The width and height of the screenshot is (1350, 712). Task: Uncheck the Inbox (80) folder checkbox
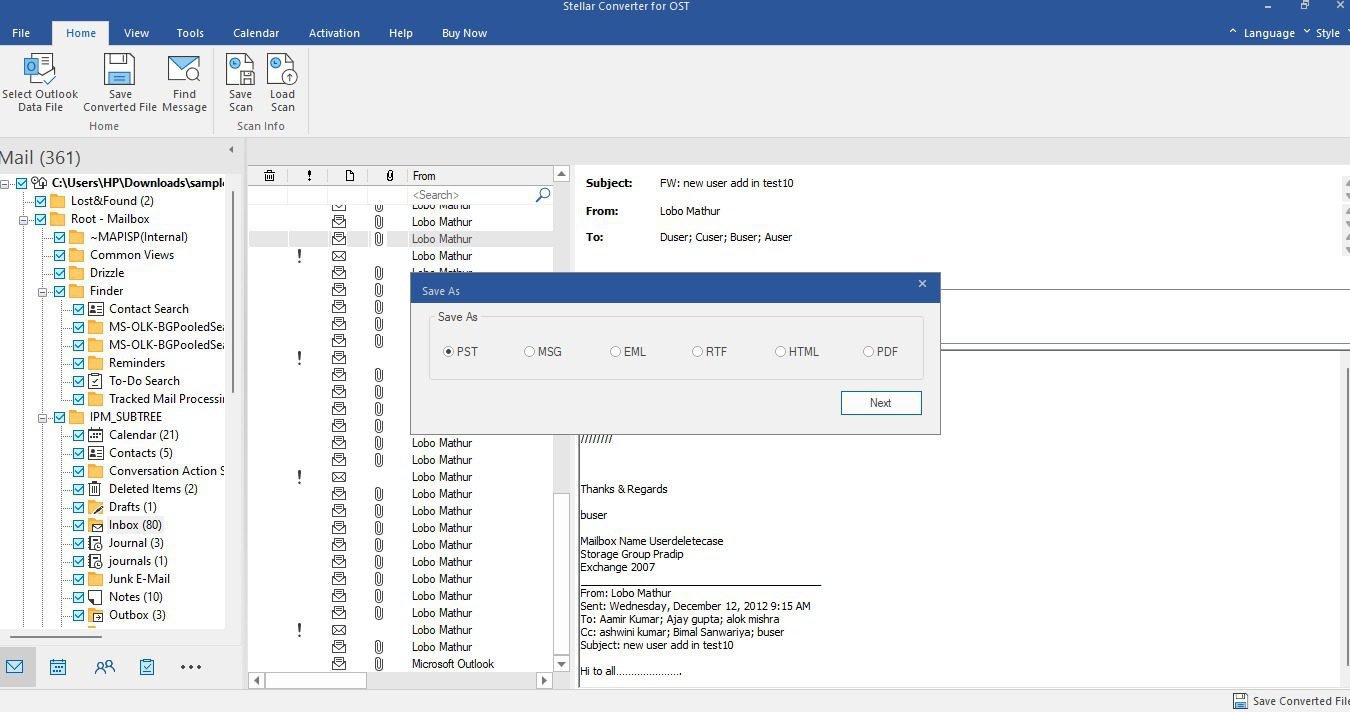coord(78,525)
